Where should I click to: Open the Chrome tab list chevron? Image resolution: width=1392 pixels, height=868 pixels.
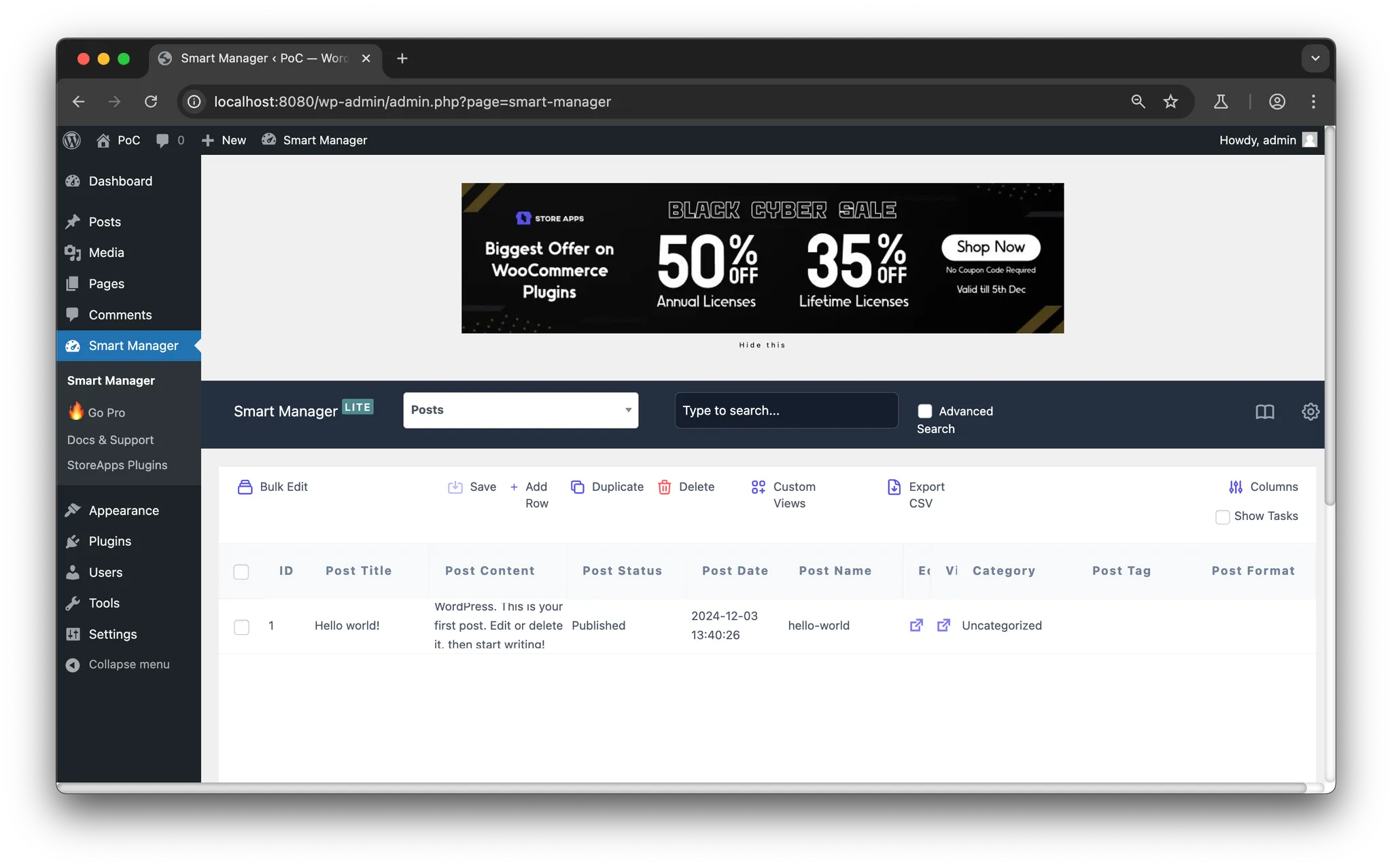1315,58
